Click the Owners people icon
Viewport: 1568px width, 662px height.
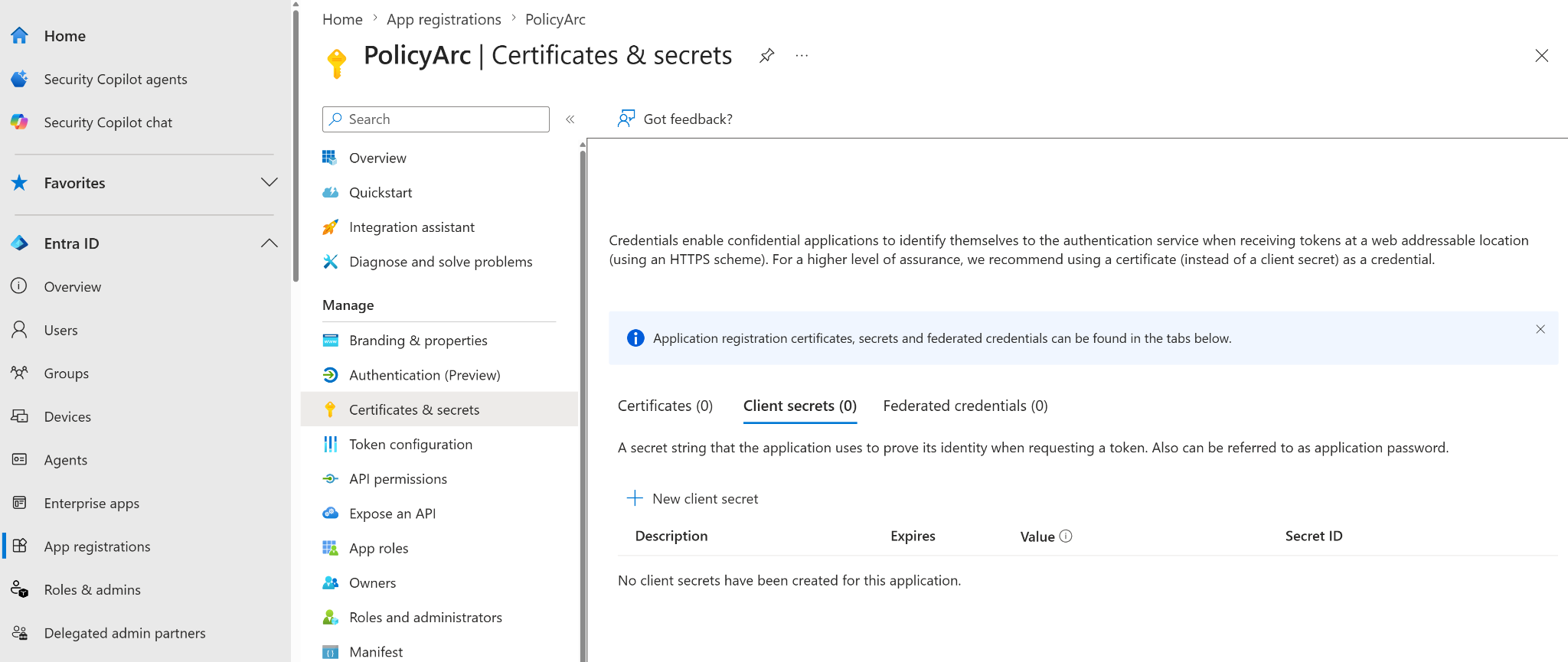coord(330,582)
